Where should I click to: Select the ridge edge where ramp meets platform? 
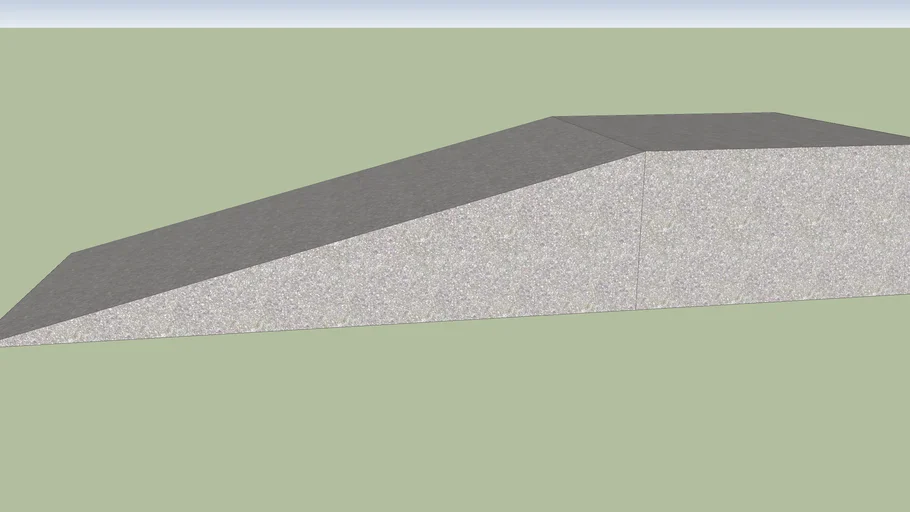pos(598,135)
